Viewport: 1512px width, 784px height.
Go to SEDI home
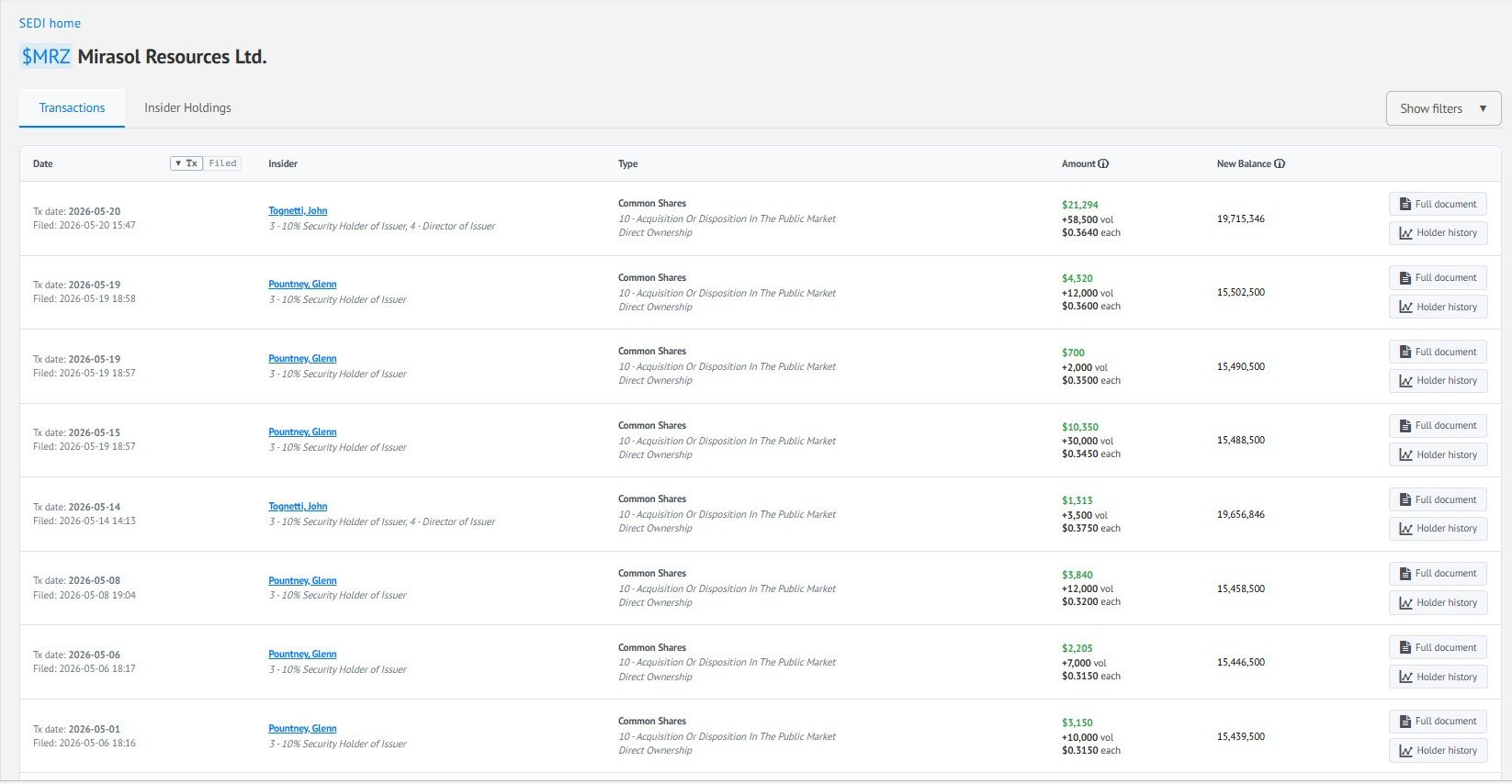click(50, 23)
